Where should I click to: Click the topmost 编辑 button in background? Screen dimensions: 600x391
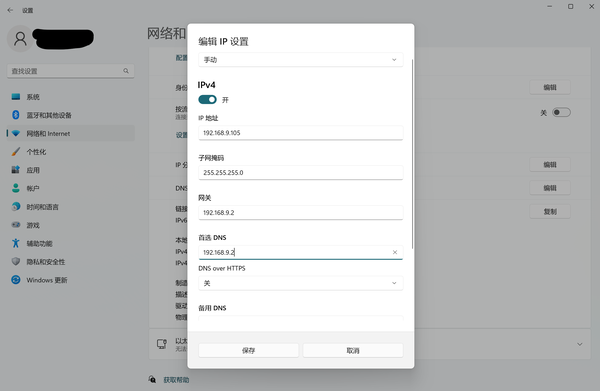pos(550,87)
